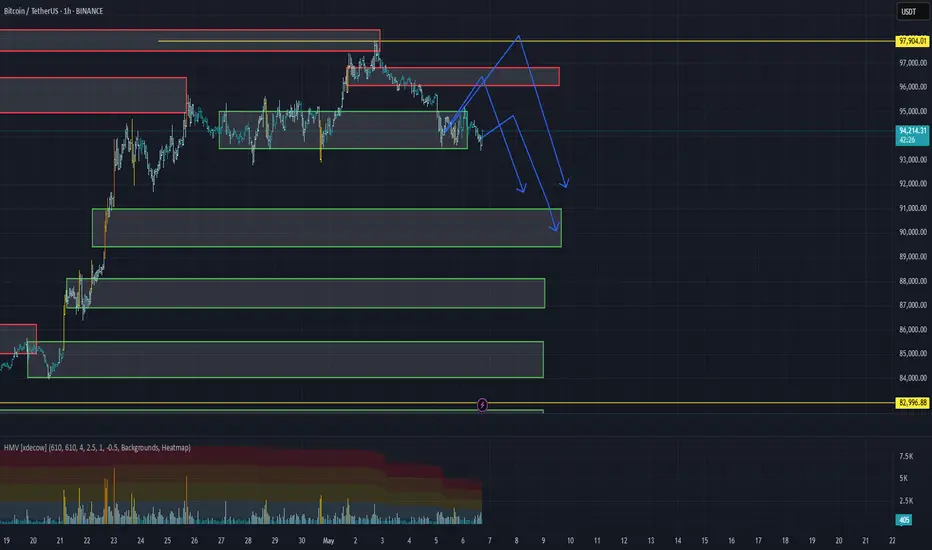Click the lightning event icon on the chart
The height and width of the screenshot is (550, 932).
[482, 406]
